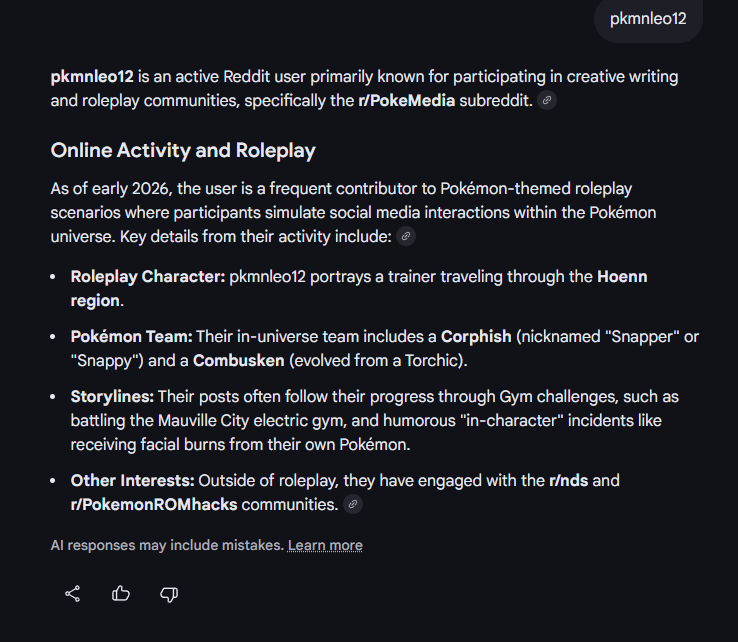738x642 pixels.
Task: Click the "Learn more" link
Action: coord(325,545)
